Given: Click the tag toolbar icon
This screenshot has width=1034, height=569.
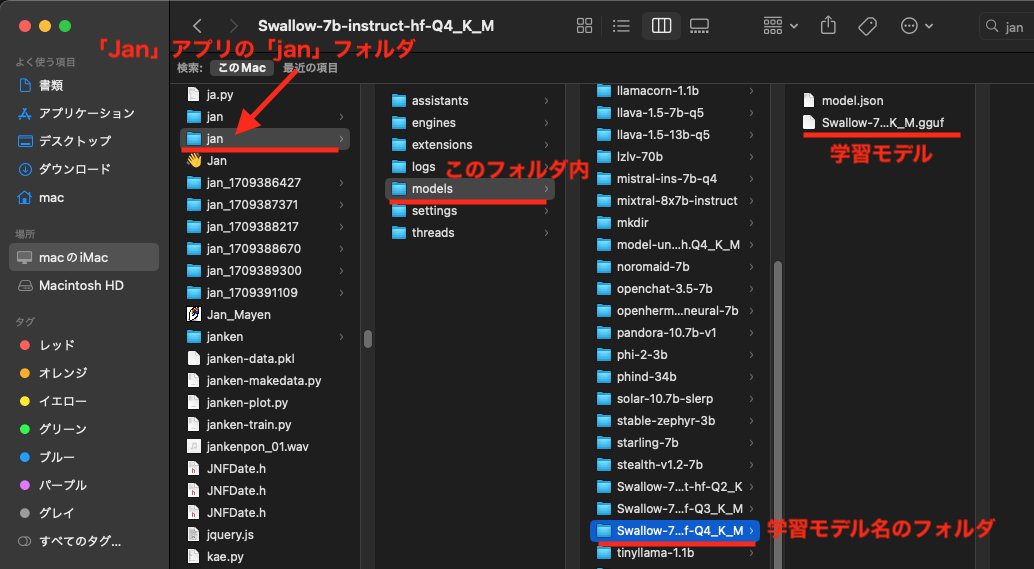Looking at the screenshot, I should [867, 26].
